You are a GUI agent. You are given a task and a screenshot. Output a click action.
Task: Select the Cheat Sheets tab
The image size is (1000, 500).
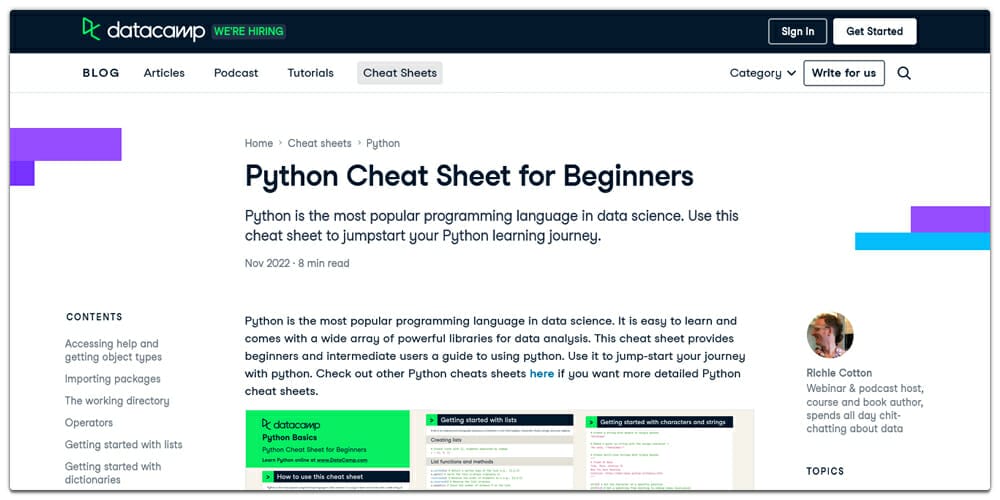tap(400, 73)
